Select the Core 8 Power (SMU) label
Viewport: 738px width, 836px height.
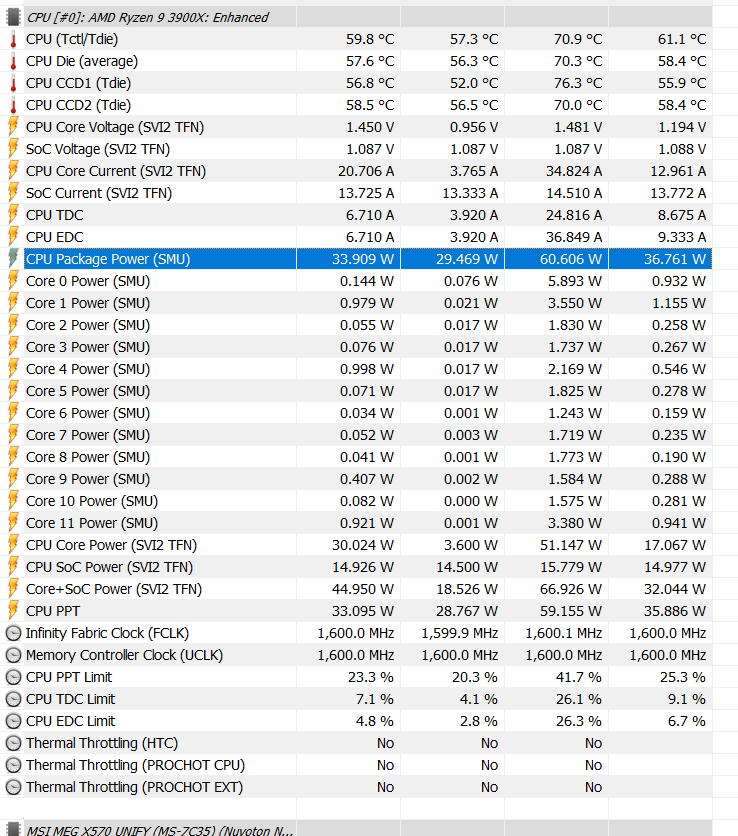[x=88, y=457]
